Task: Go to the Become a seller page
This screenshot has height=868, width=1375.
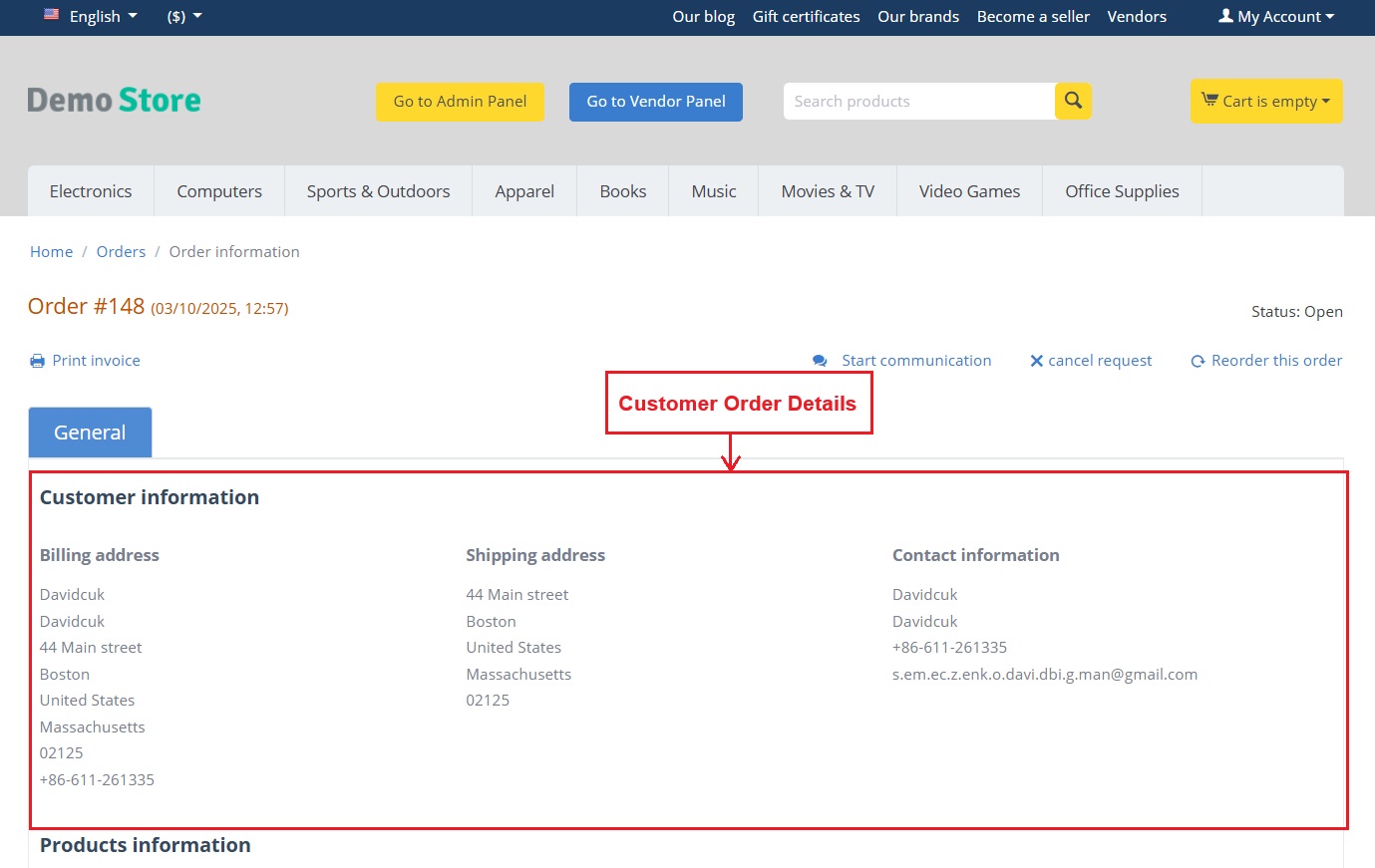Action: 1033,16
